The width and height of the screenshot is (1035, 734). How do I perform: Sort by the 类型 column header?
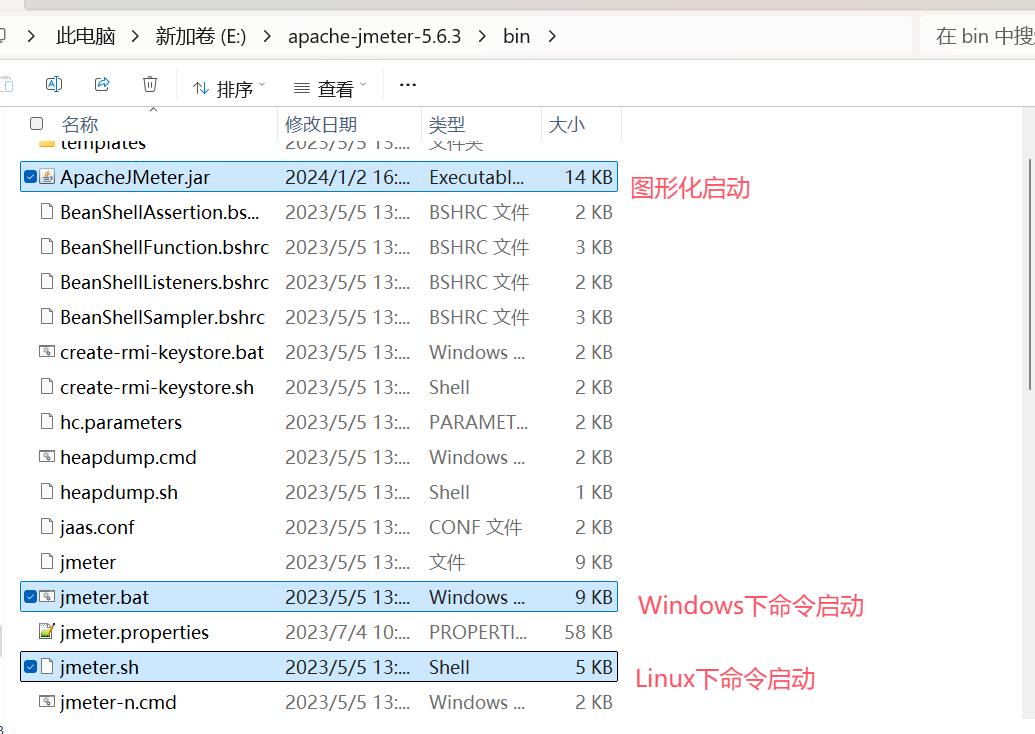(x=447, y=124)
